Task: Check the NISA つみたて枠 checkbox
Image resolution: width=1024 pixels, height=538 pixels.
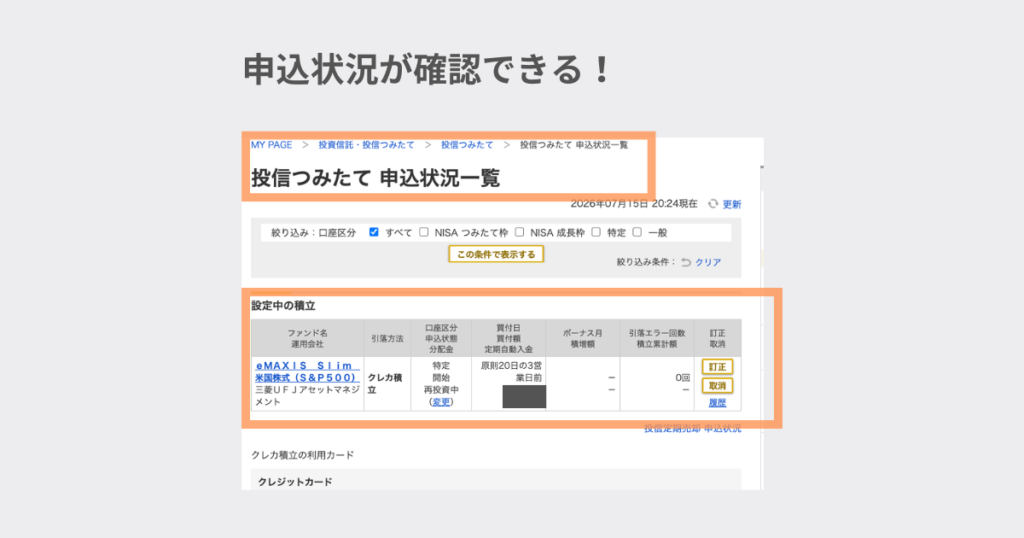Action: pos(424,232)
